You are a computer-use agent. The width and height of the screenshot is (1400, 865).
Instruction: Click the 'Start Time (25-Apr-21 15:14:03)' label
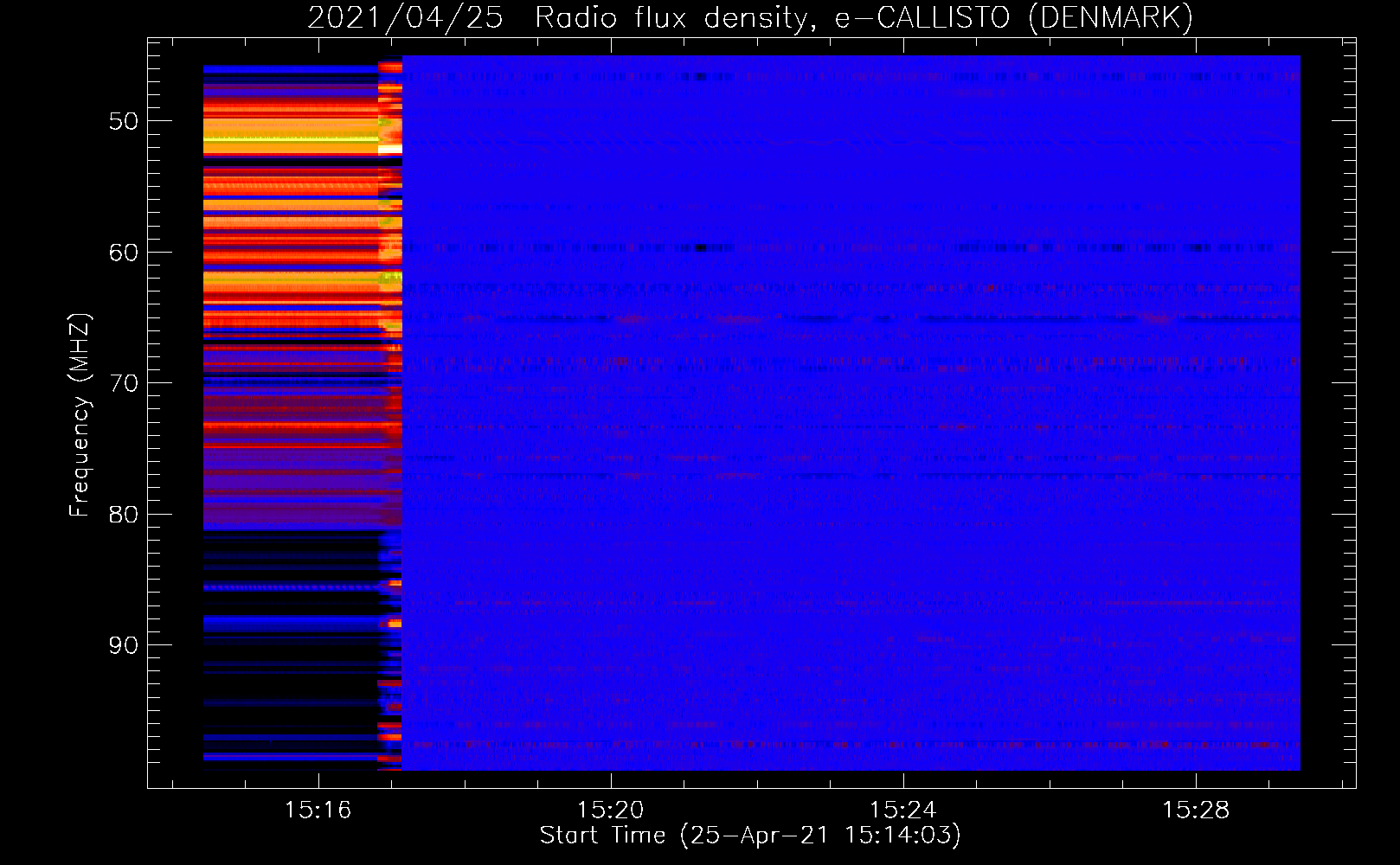(x=750, y=836)
